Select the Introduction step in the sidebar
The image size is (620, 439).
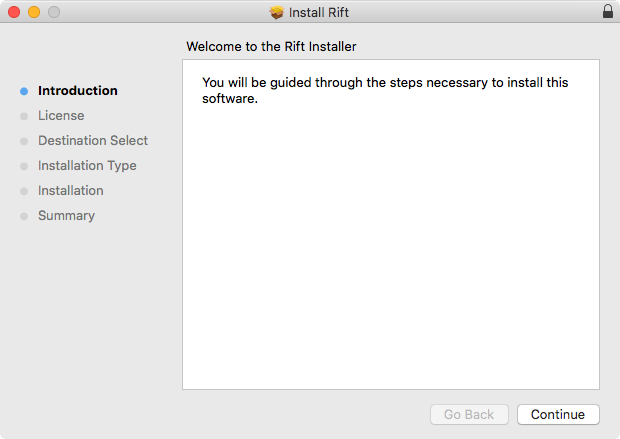pos(77,91)
